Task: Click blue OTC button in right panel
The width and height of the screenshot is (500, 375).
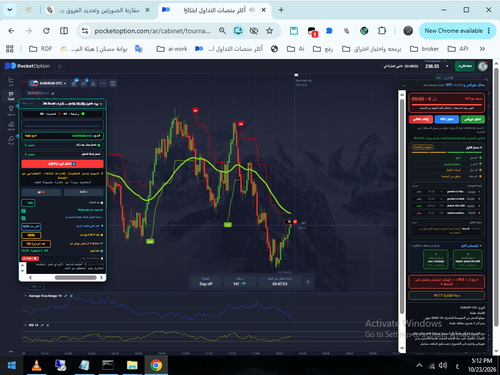Action: (x=446, y=119)
